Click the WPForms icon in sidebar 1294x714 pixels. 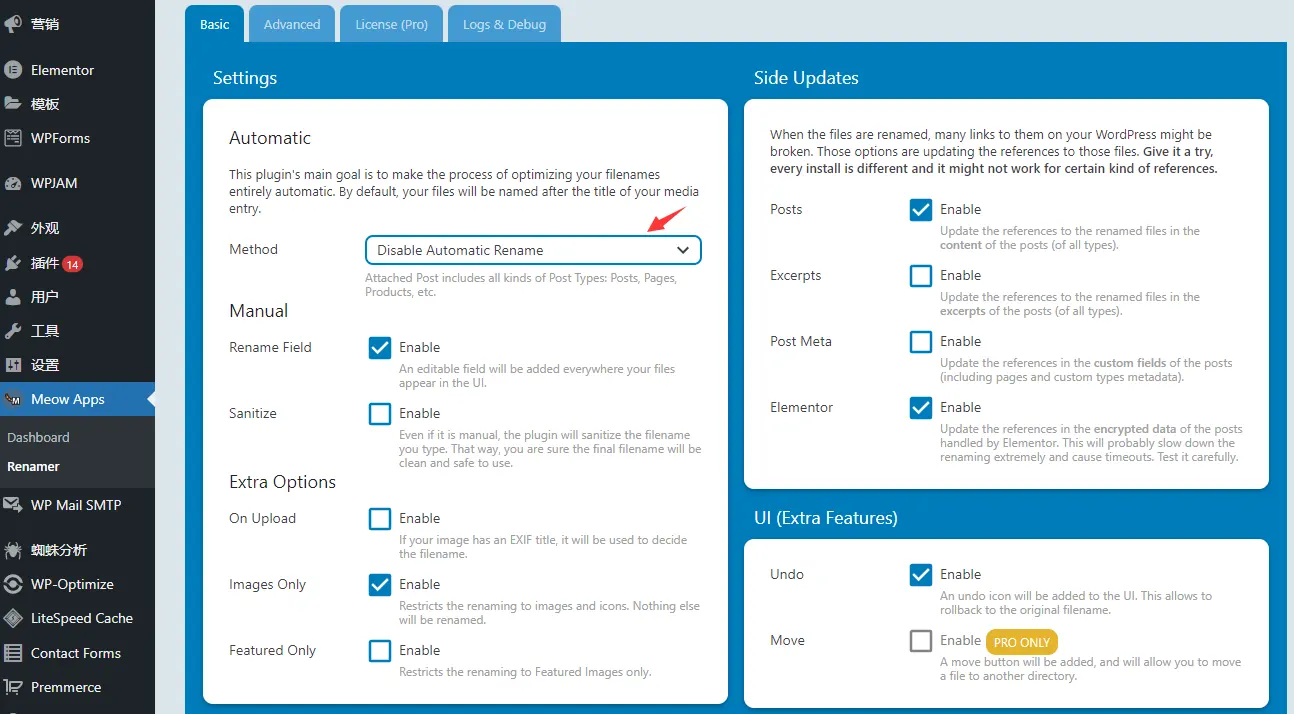(13, 138)
